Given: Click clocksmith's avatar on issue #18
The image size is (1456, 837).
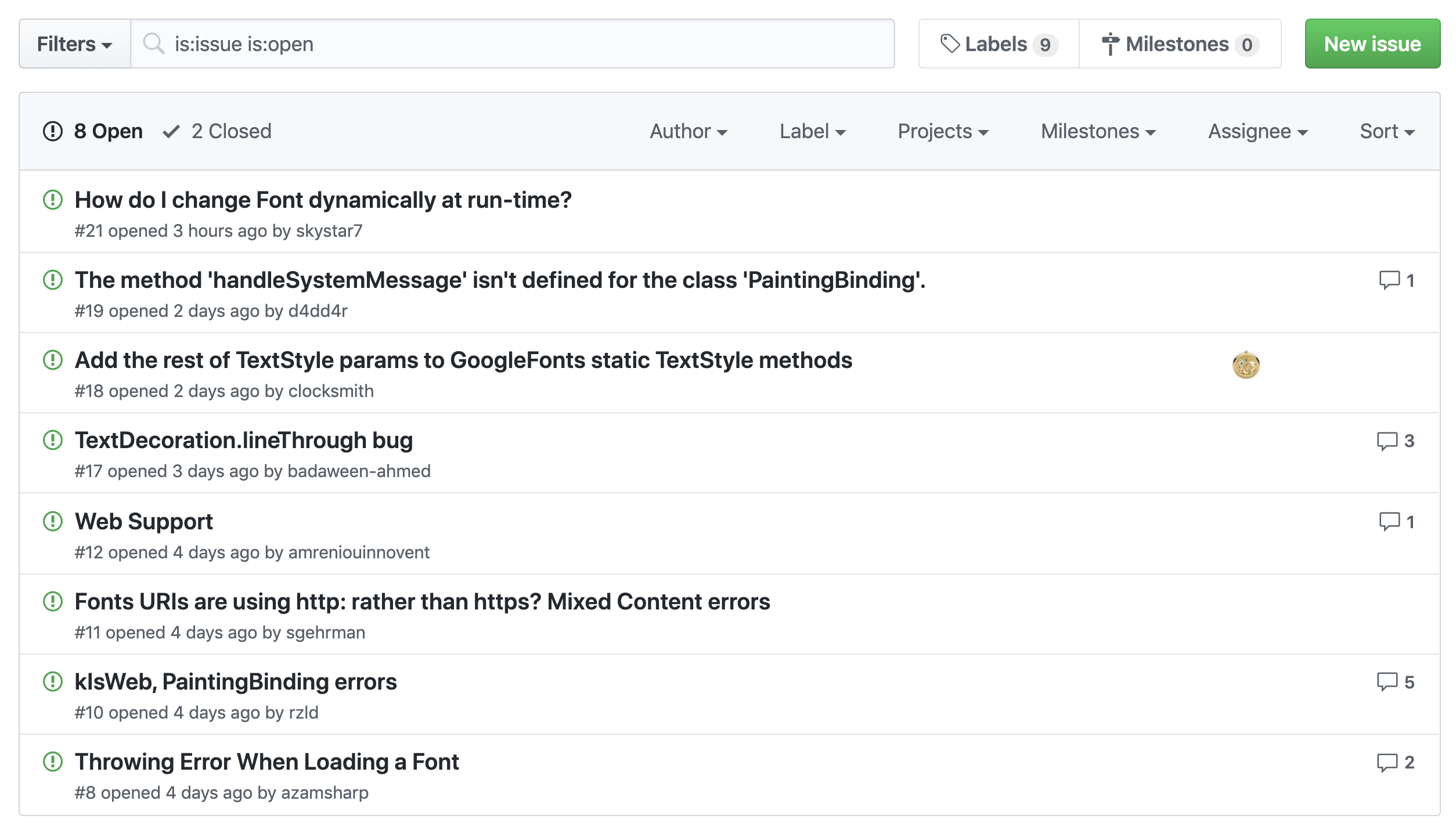Looking at the screenshot, I should pos(1246,365).
